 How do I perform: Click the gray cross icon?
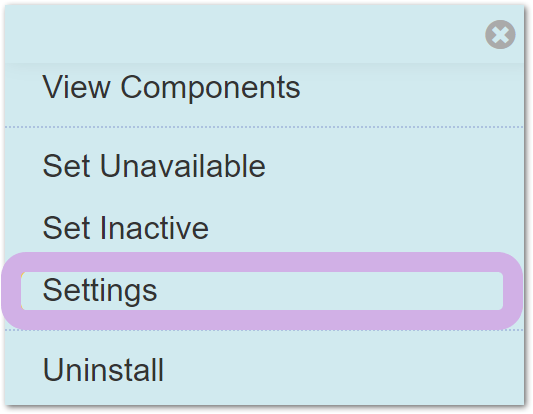point(500,34)
